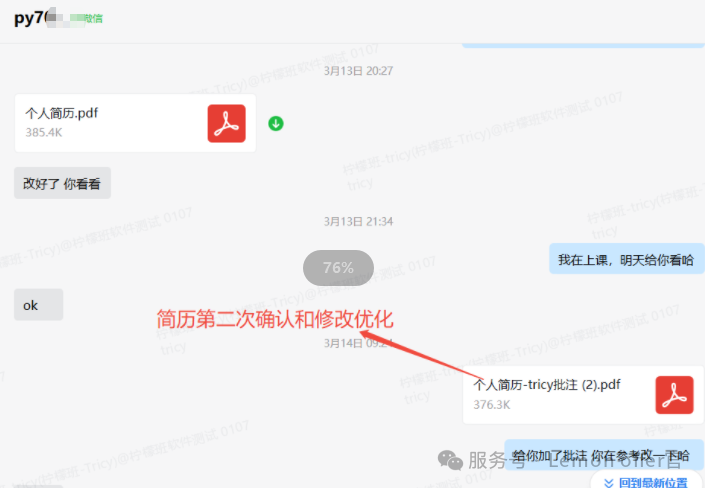The width and height of the screenshot is (705, 488).
Task: Select the message 给你加了批注 bubble
Action: (604, 455)
